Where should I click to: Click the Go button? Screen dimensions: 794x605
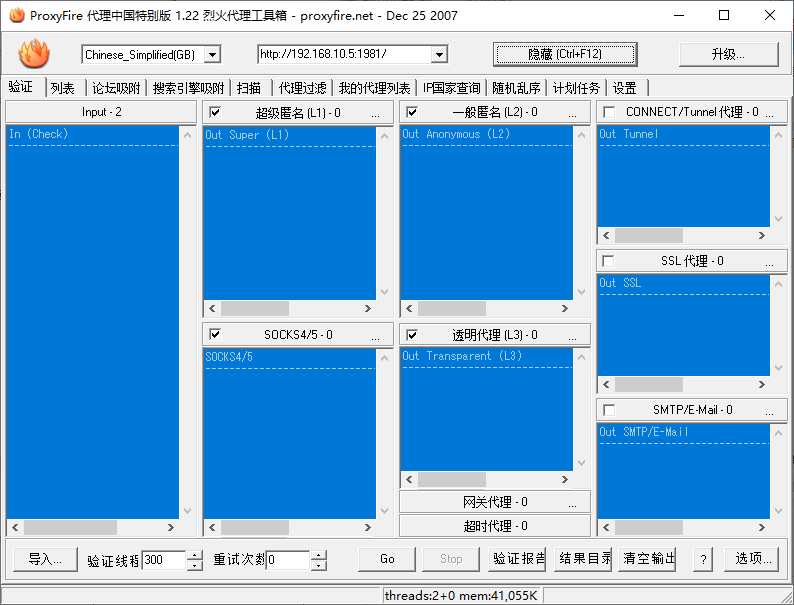pyautogui.click(x=387, y=559)
